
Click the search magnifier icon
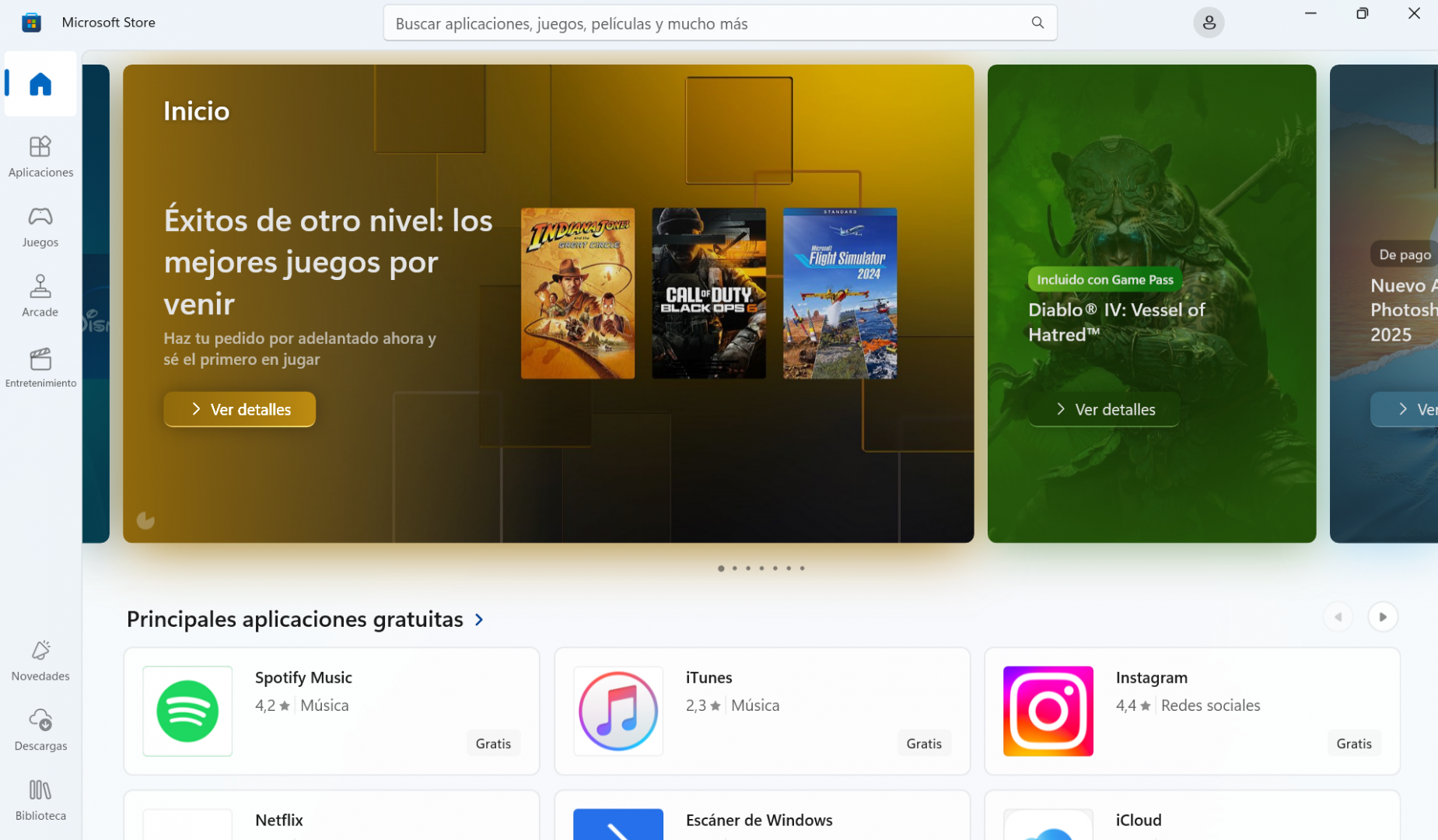(x=1037, y=23)
